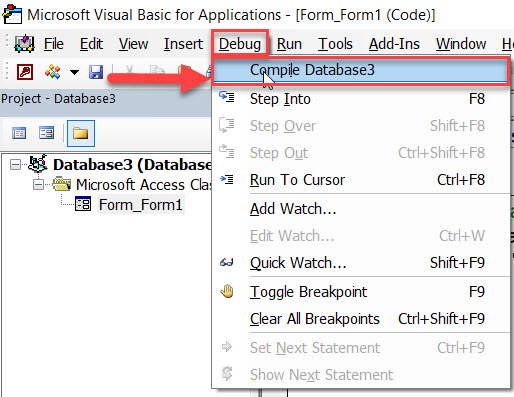The height and width of the screenshot is (397, 514).
Task: Collapse the Microsoft Access Class Objects folder
Action: [x=38, y=184]
